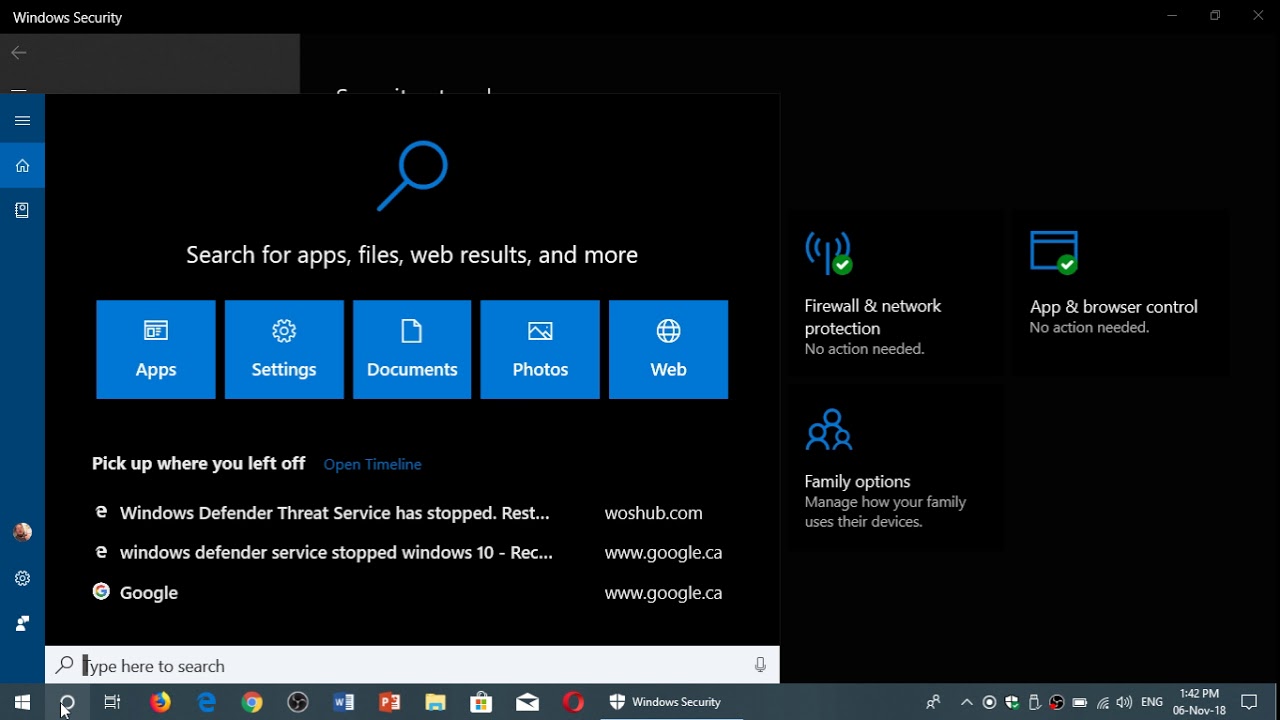Click the Cortana search circle on taskbar
The image size is (1280, 720).
coord(67,702)
